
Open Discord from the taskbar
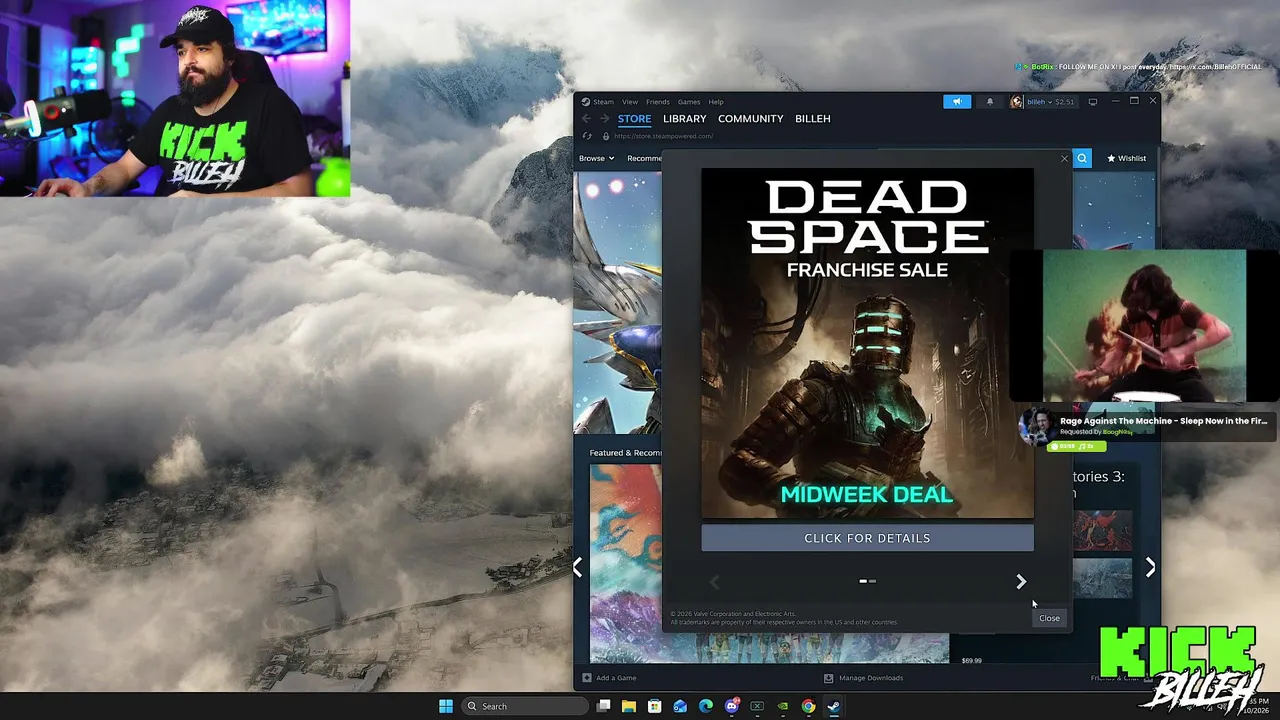732,706
